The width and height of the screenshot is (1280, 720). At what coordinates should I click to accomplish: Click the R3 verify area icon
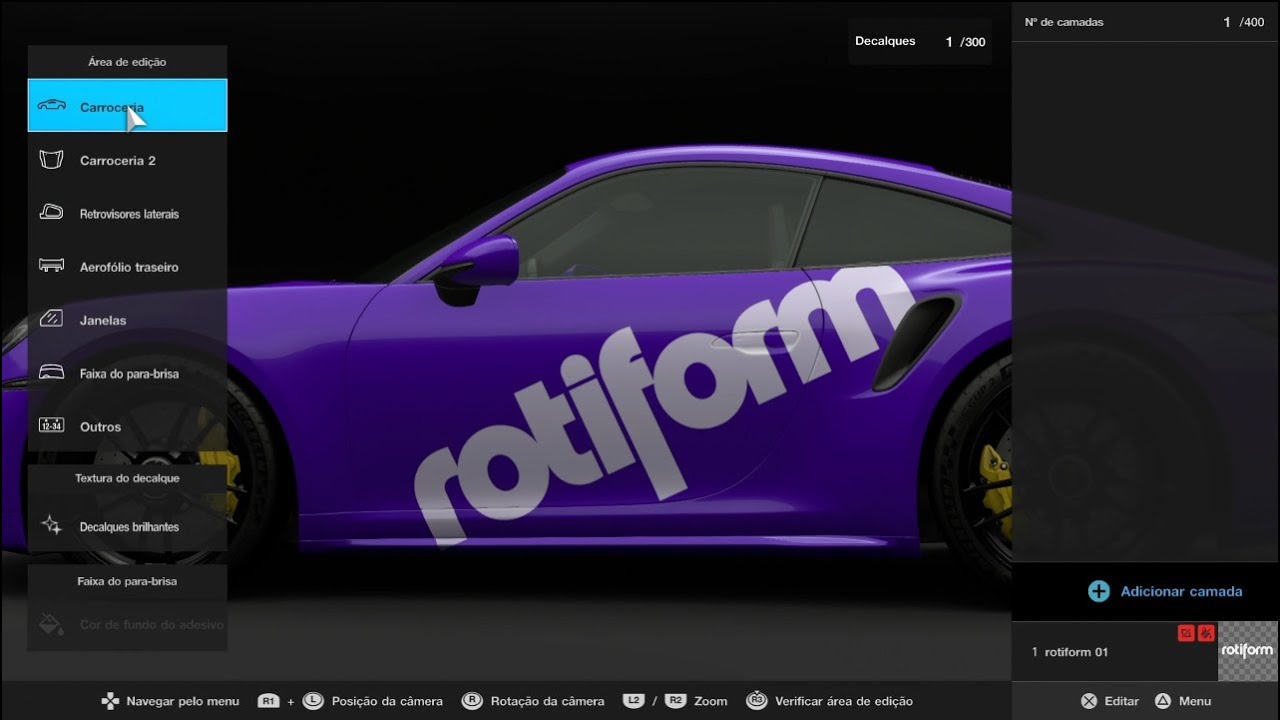coord(757,701)
